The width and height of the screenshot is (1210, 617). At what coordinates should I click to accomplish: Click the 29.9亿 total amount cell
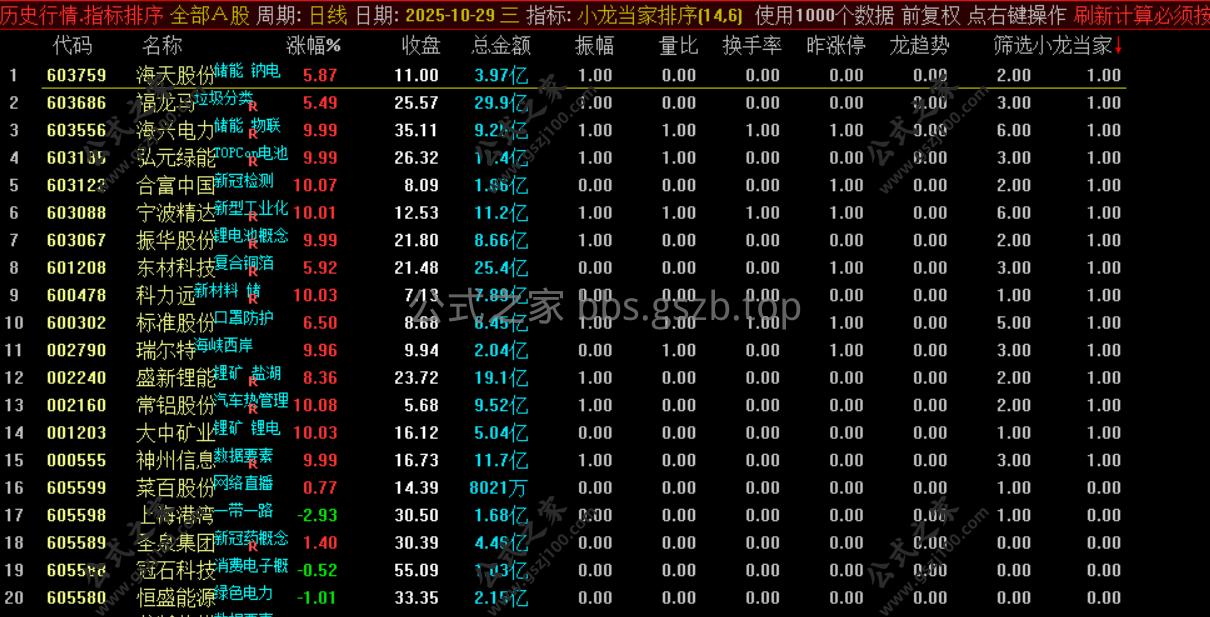pyautogui.click(x=501, y=103)
